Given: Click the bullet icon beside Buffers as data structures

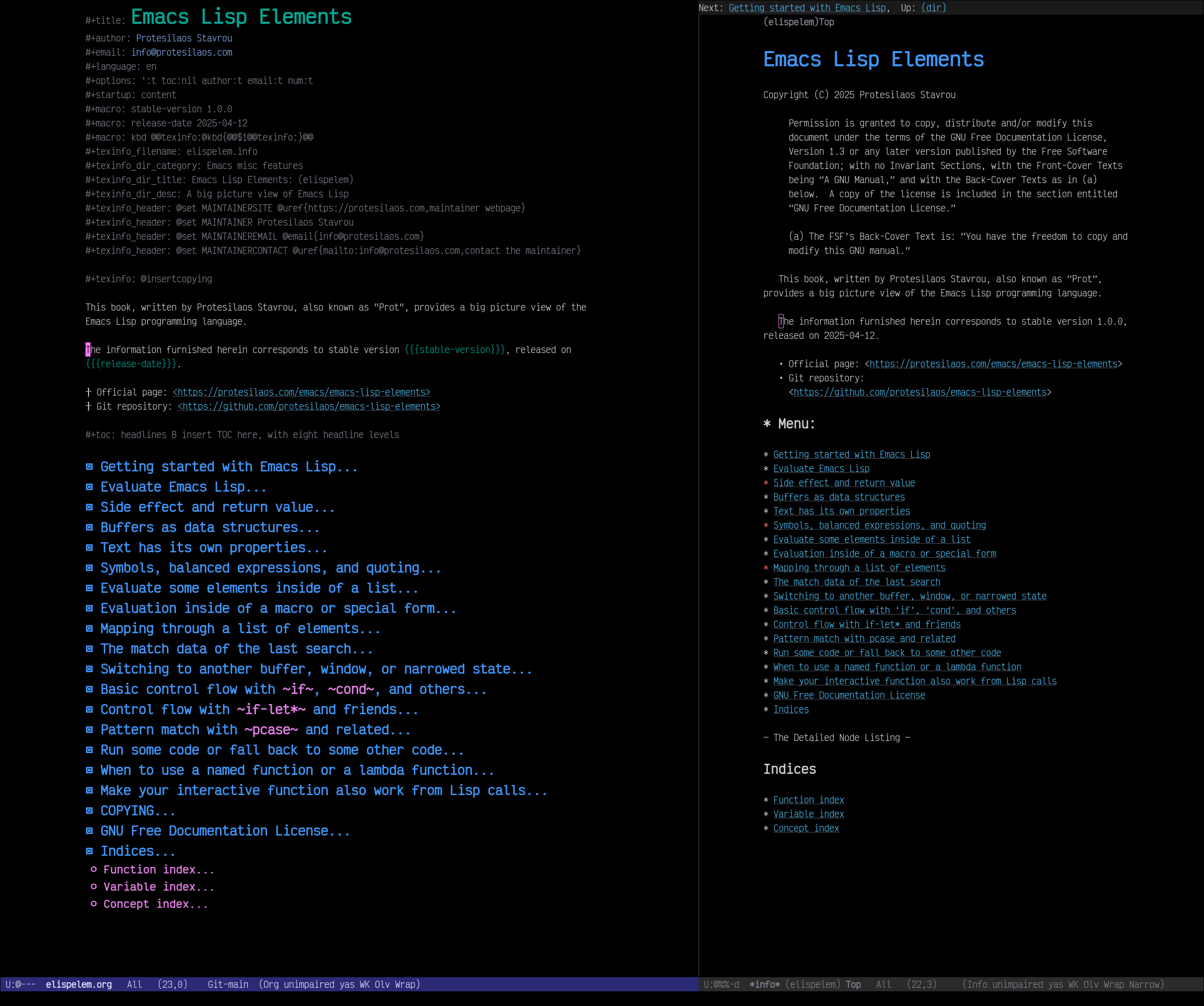Looking at the screenshot, I should coord(90,528).
